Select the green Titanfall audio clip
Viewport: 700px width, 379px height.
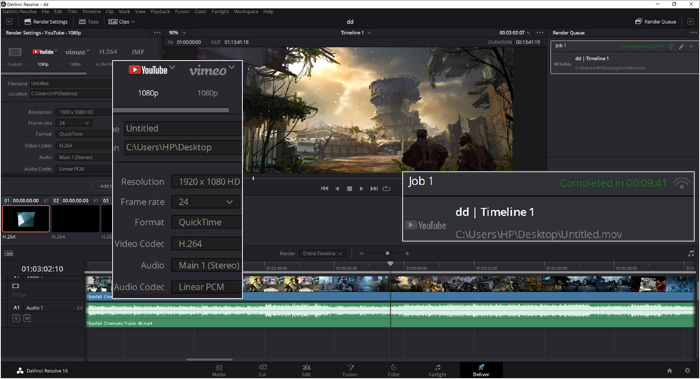391,315
